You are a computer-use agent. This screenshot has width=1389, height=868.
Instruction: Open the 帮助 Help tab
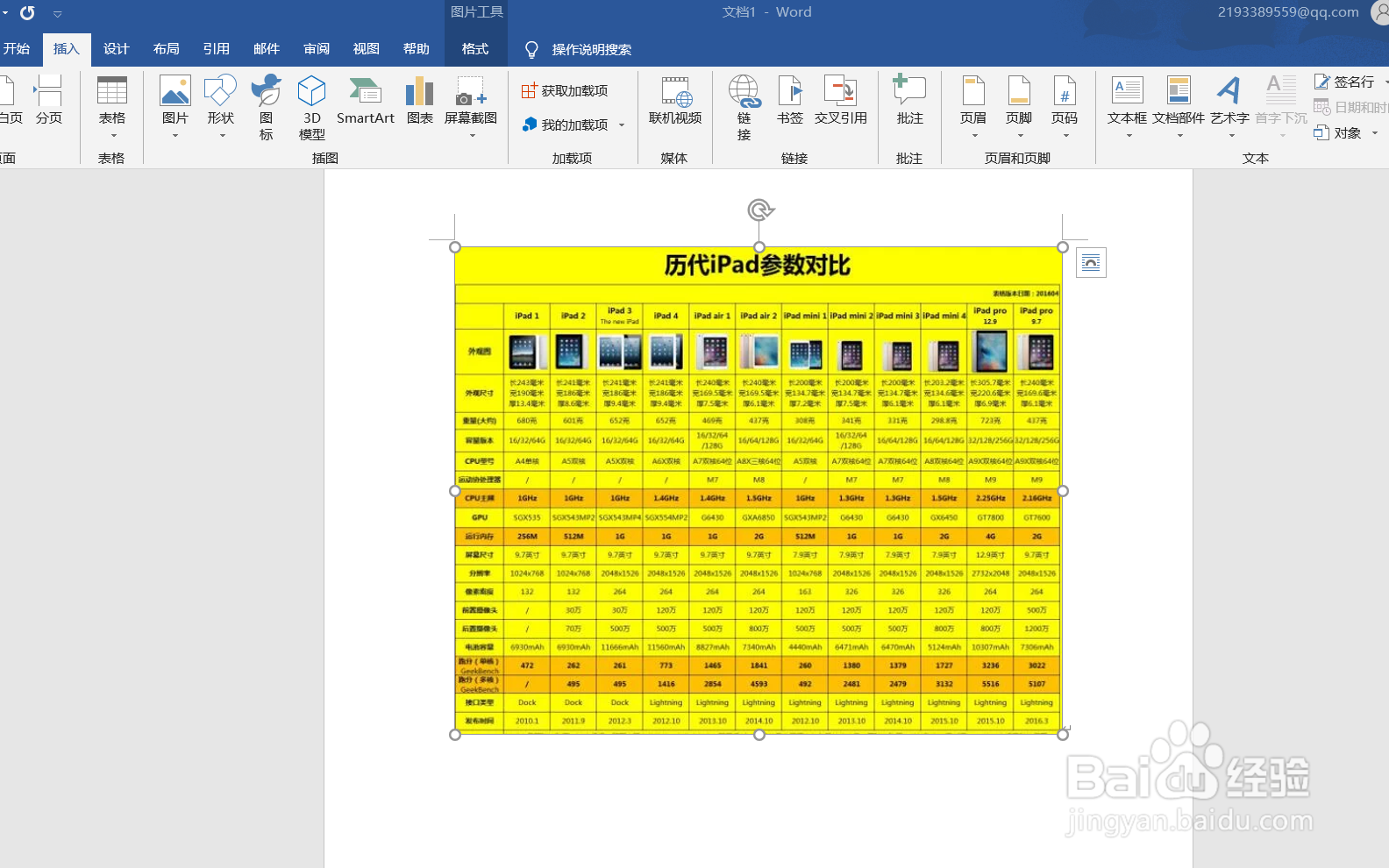pyautogui.click(x=417, y=49)
